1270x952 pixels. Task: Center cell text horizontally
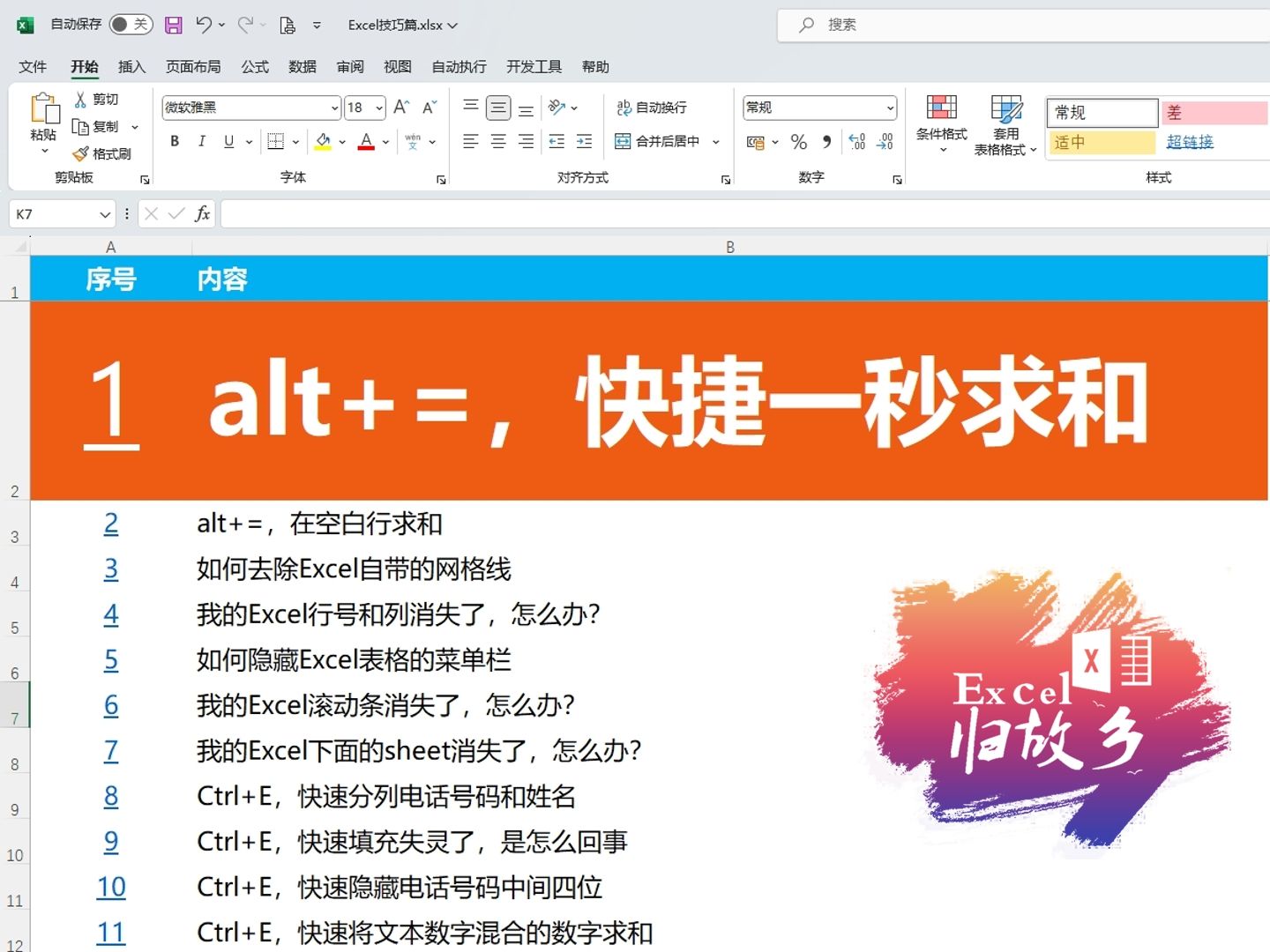point(498,141)
